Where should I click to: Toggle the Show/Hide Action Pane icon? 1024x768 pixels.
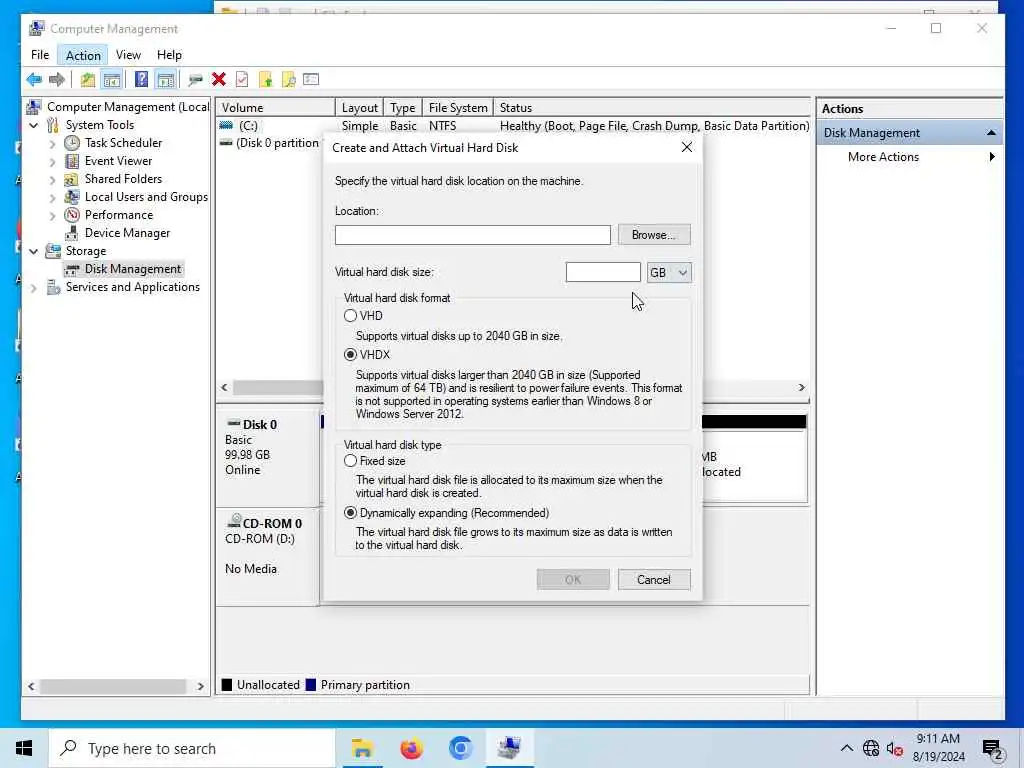pos(166,80)
